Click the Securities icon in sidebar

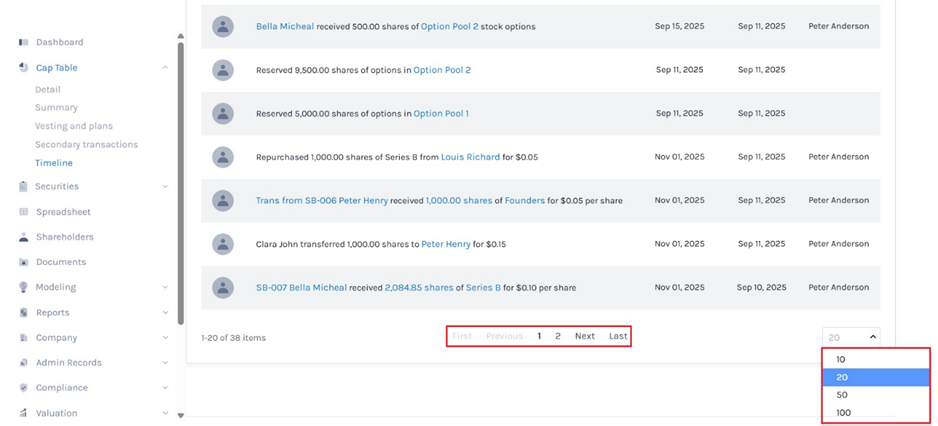pyautogui.click(x=24, y=187)
